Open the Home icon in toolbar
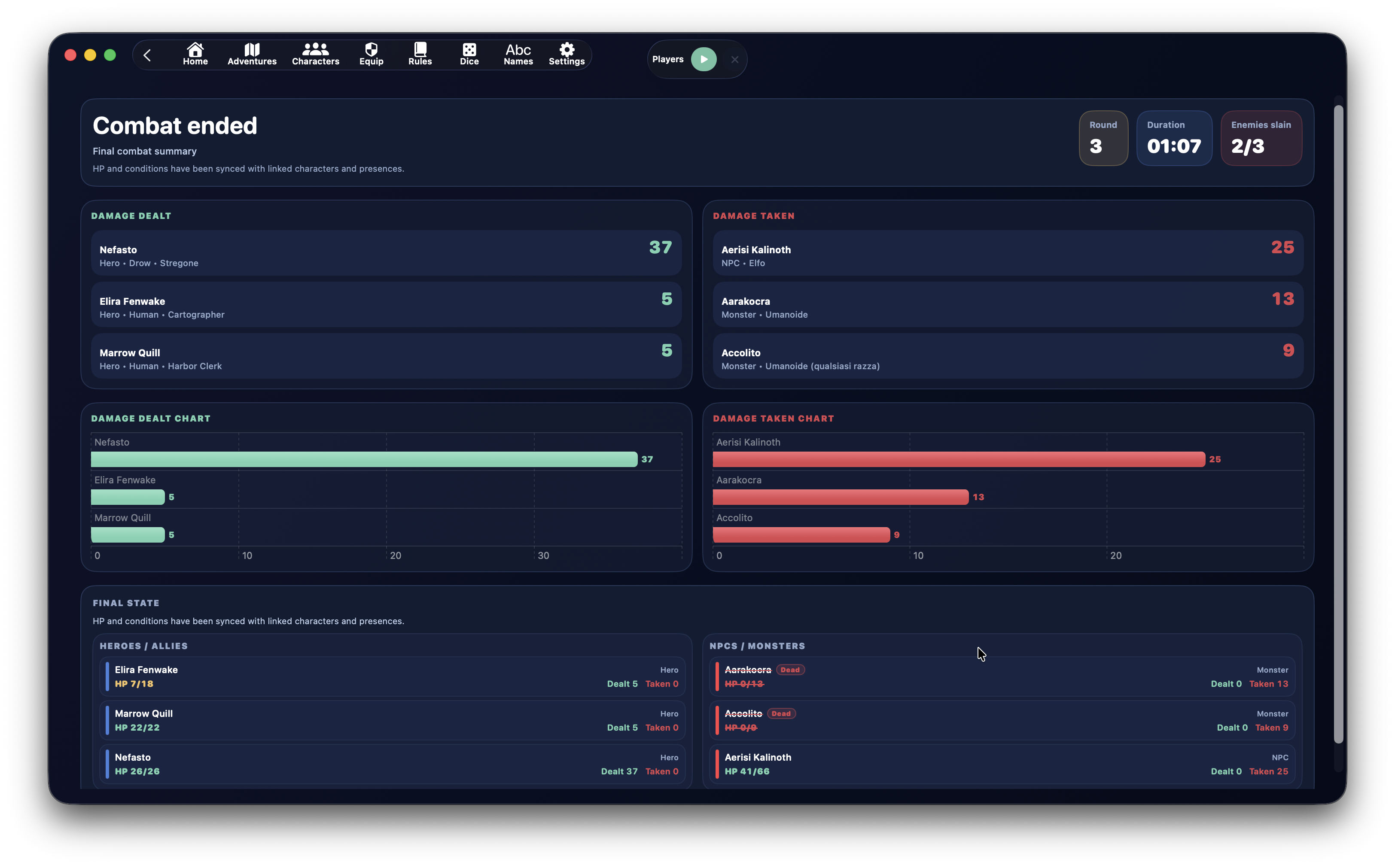 click(x=195, y=55)
